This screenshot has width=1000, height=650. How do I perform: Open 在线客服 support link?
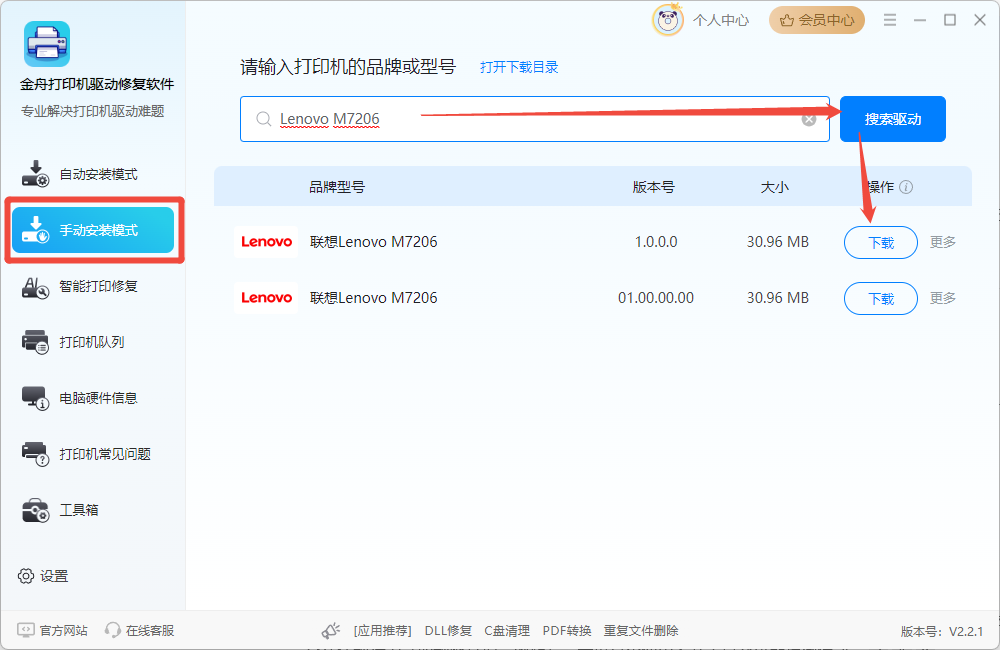[140, 630]
